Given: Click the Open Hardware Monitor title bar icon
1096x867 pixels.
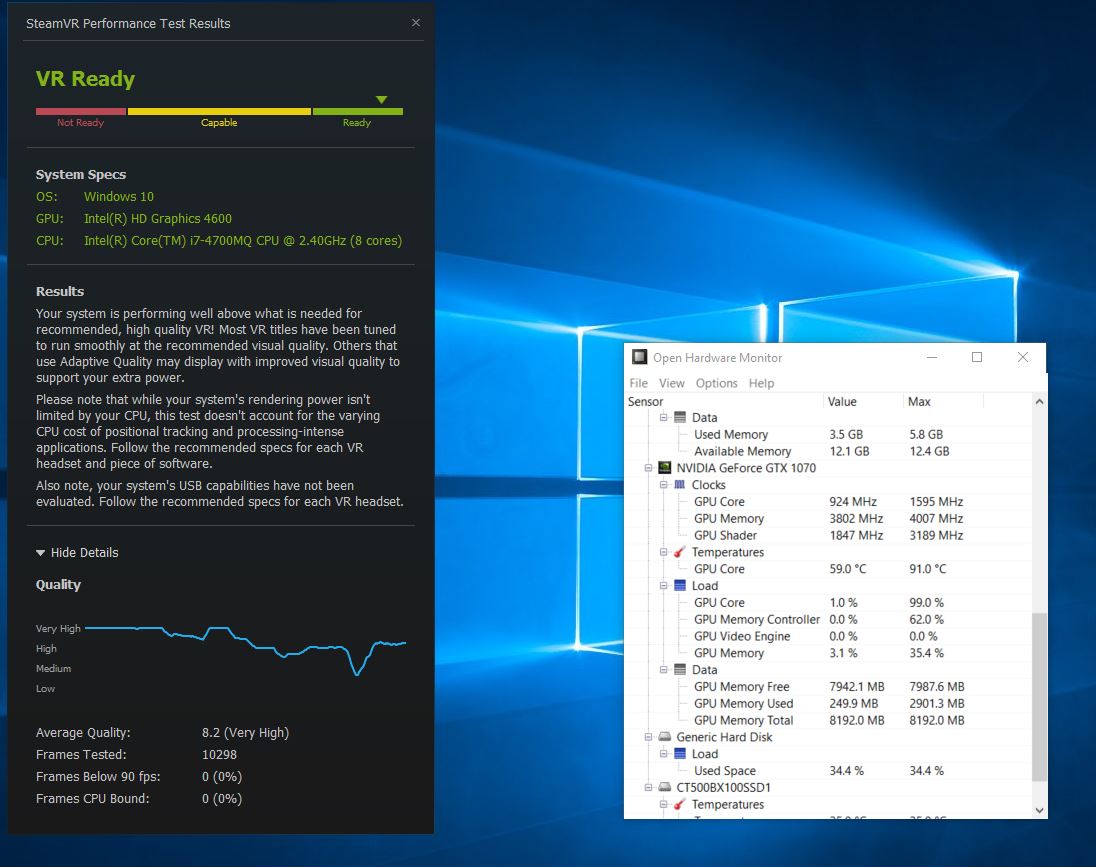Looking at the screenshot, I should 639,357.
